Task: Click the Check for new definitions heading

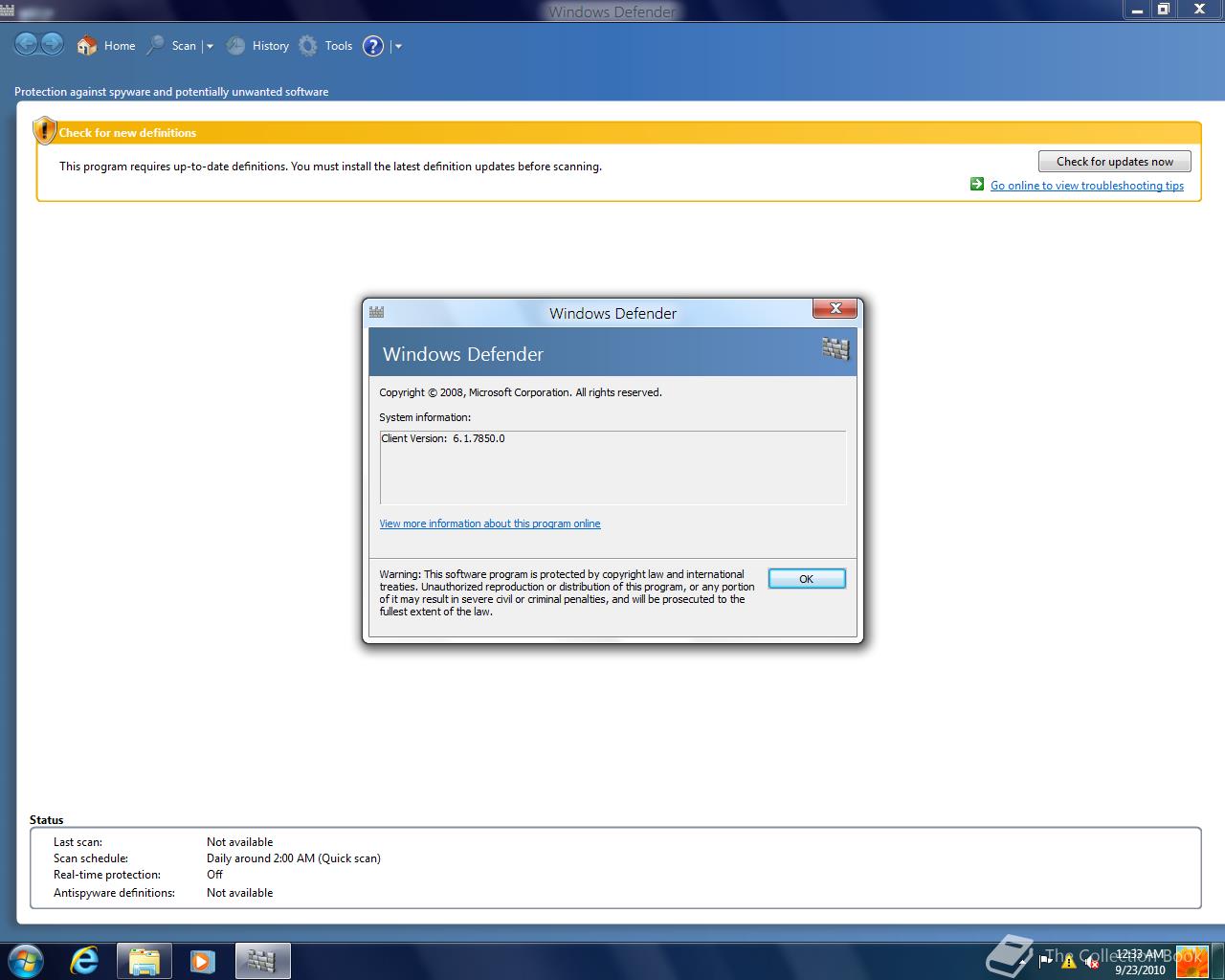Action: click(127, 133)
